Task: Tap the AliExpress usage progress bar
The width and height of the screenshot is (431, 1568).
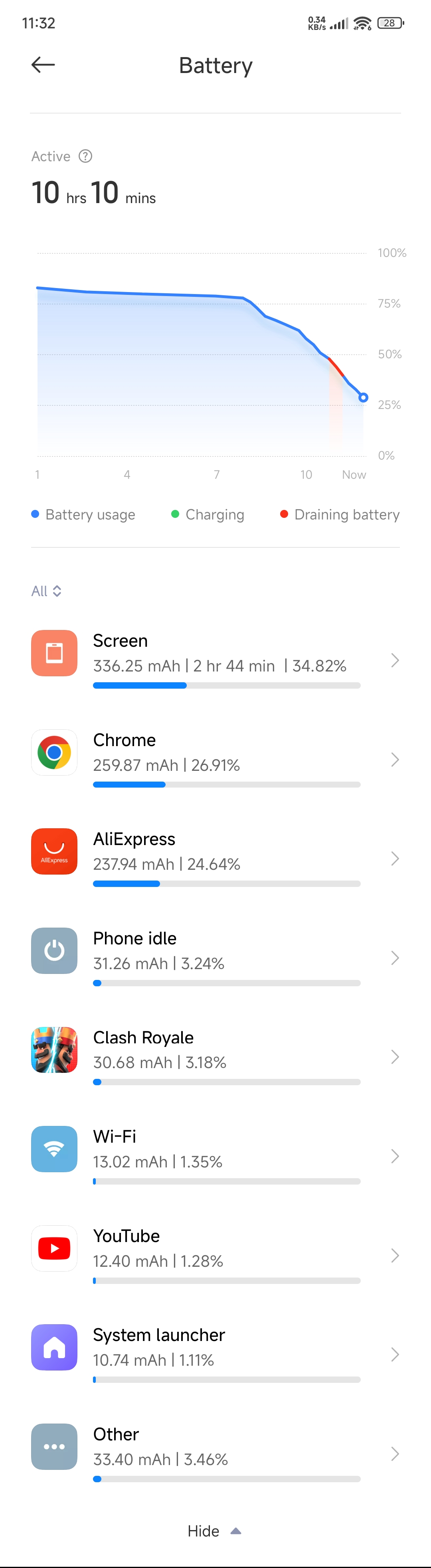Action: coord(226,884)
